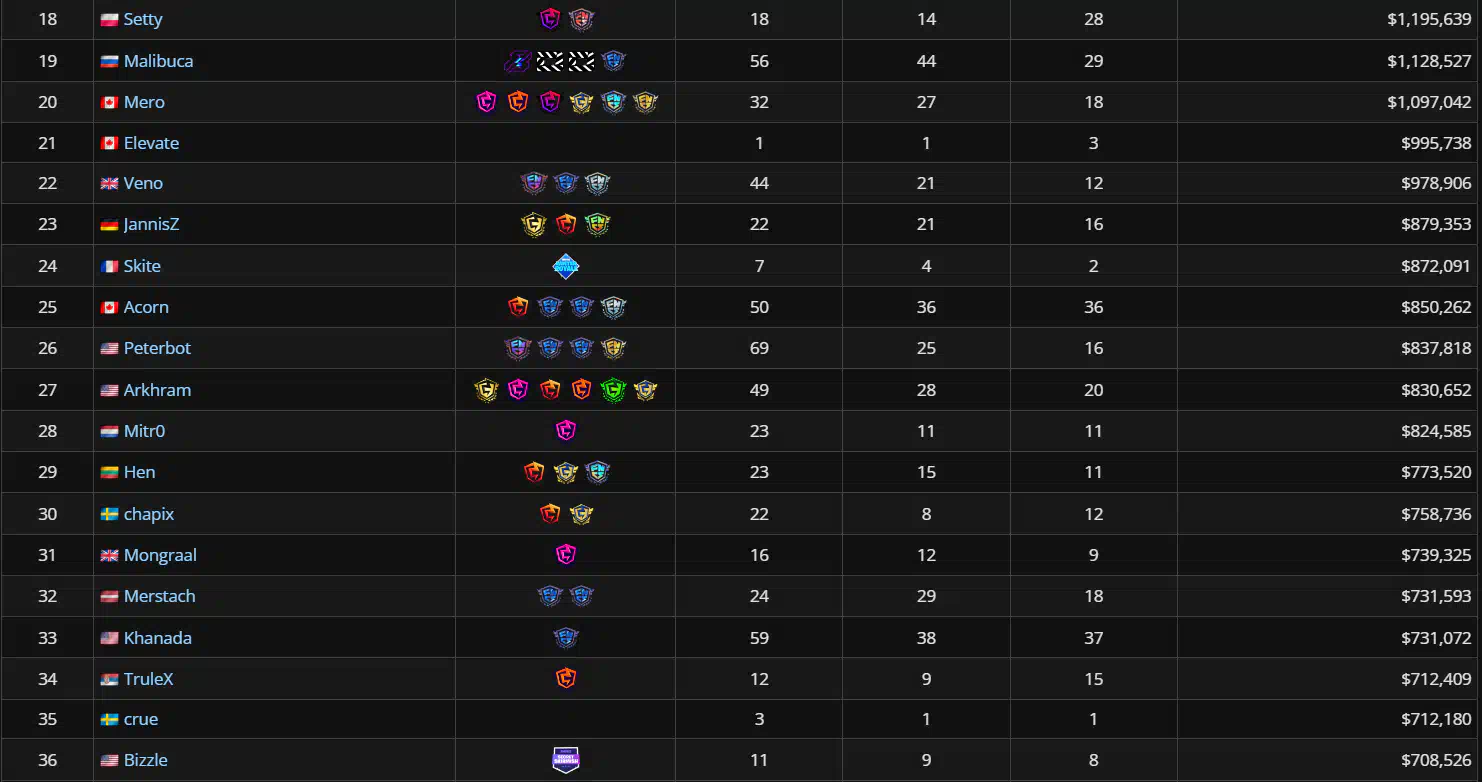Screen dimensions: 1482x782
Task: Click Arkhram's bright green trophy icon
Action: (x=613, y=390)
